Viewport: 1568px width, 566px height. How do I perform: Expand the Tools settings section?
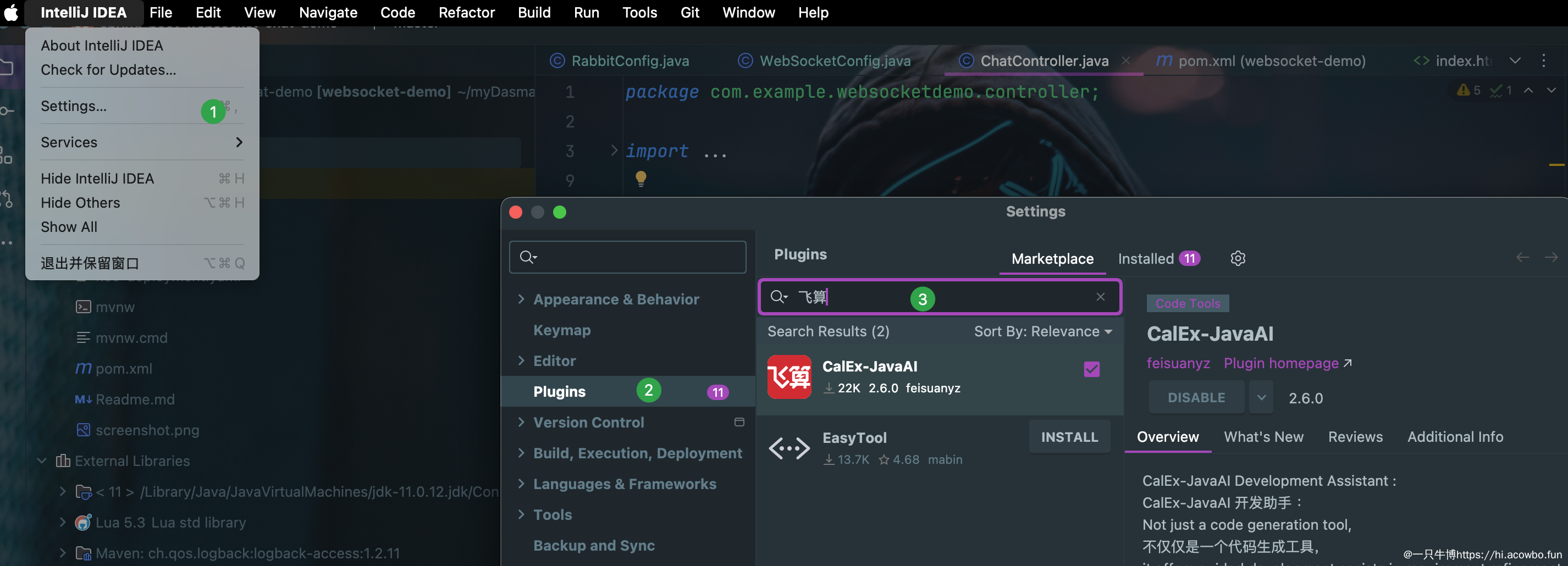click(521, 514)
